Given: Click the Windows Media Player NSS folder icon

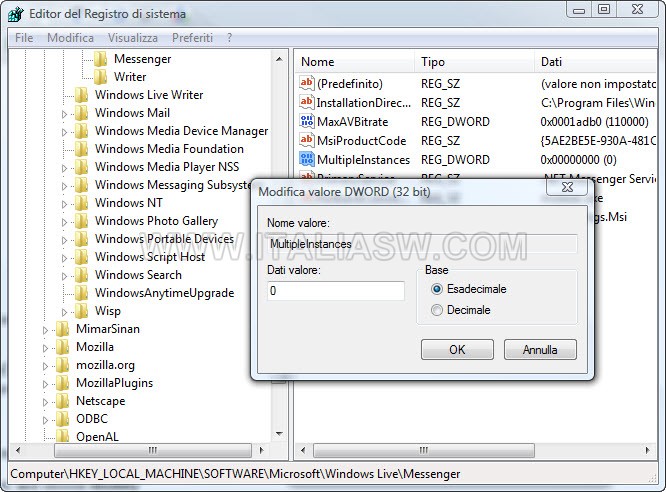Looking at the screenshot, I should (81, 167).
